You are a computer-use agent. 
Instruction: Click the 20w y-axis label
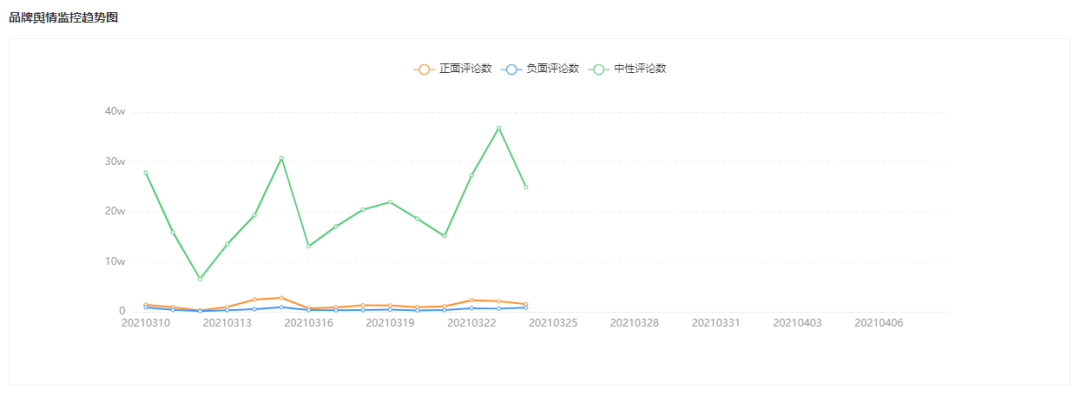point(115,211)
